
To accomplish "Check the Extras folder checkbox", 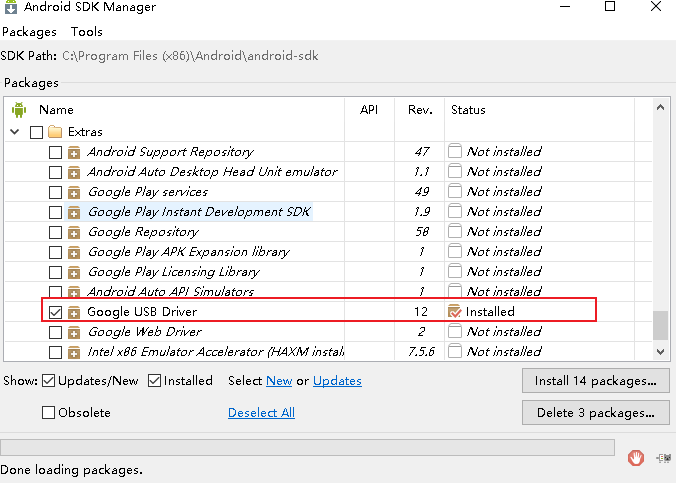I will tap(37, 132).
